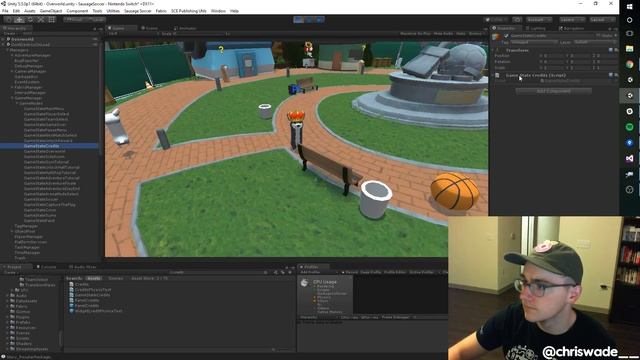Open Spotify from taskbar
Image resolution: width=640 pixels, height=360 pixels.
point(629,127)
